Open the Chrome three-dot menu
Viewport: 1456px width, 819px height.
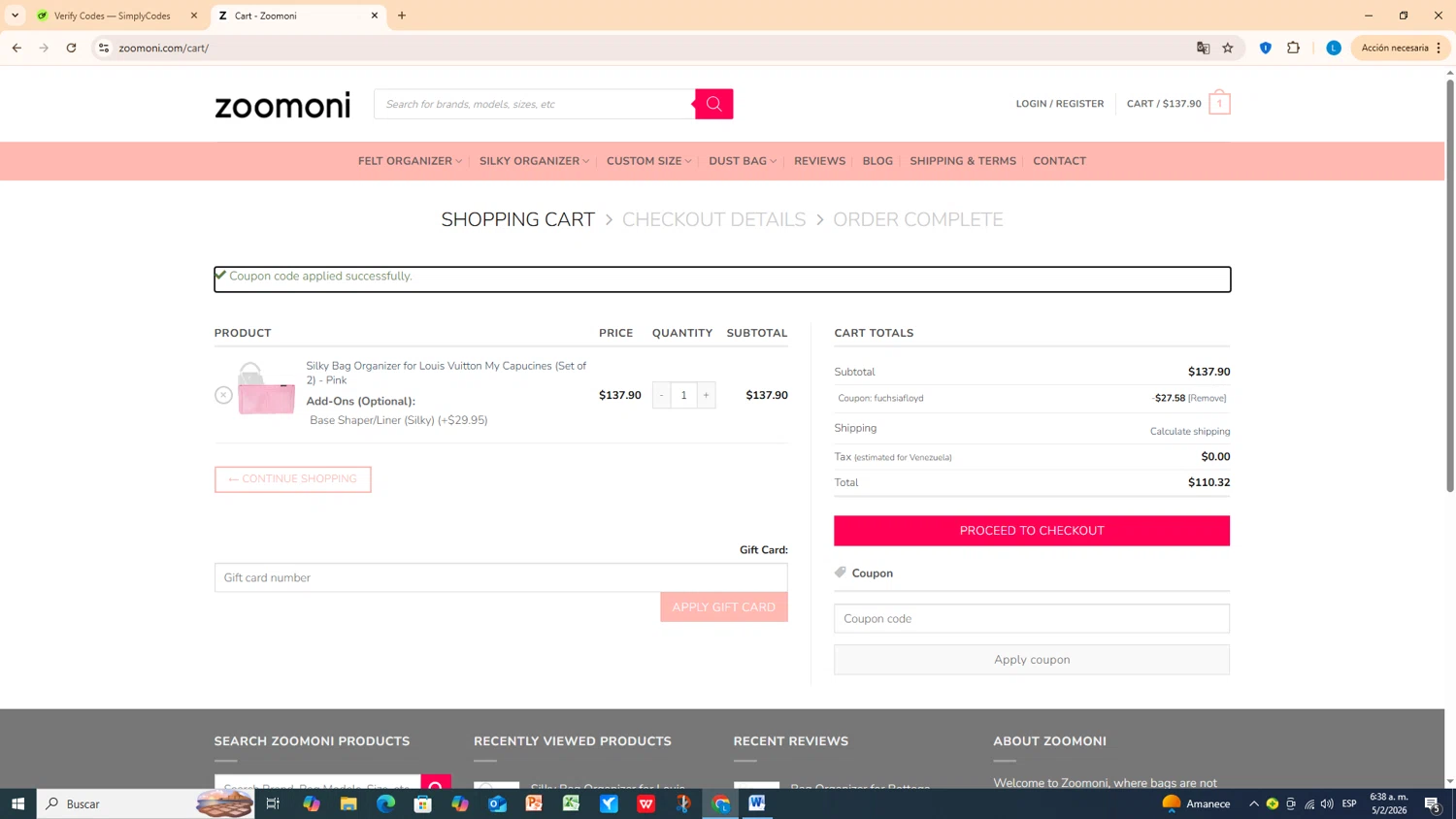tap(1439, 48)
